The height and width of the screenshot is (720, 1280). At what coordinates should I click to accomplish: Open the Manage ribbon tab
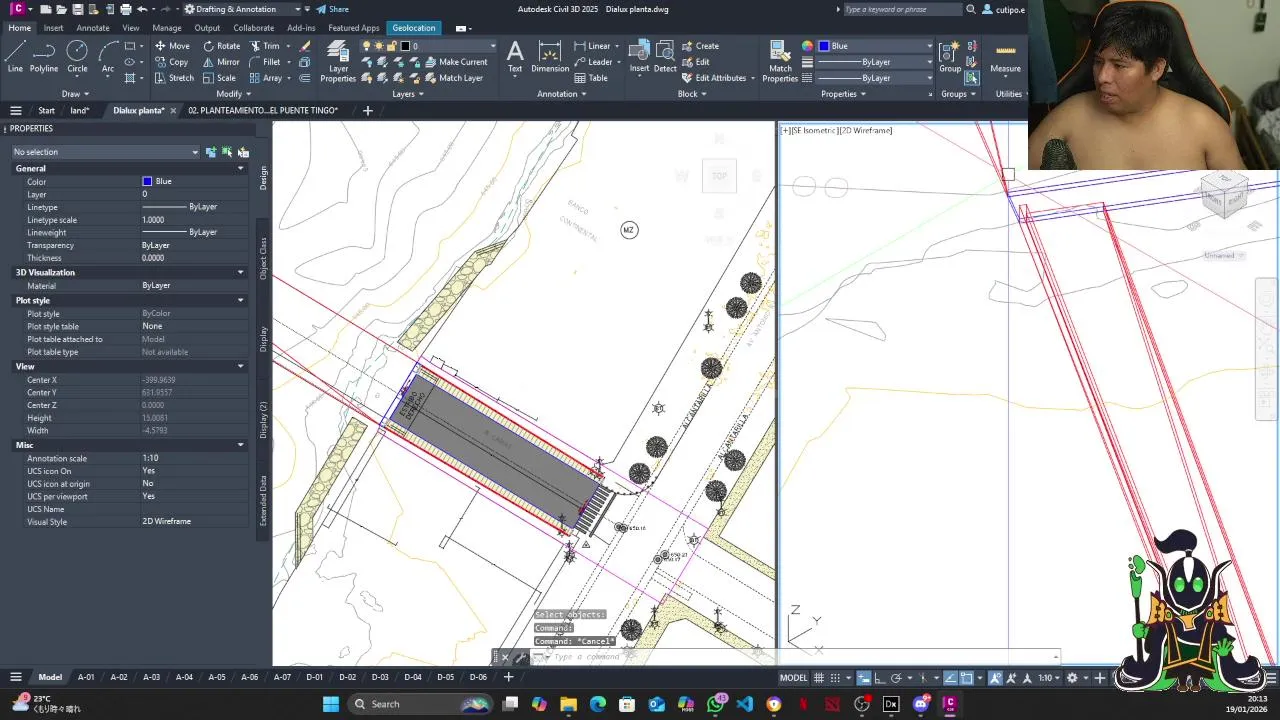coord(167,28)
